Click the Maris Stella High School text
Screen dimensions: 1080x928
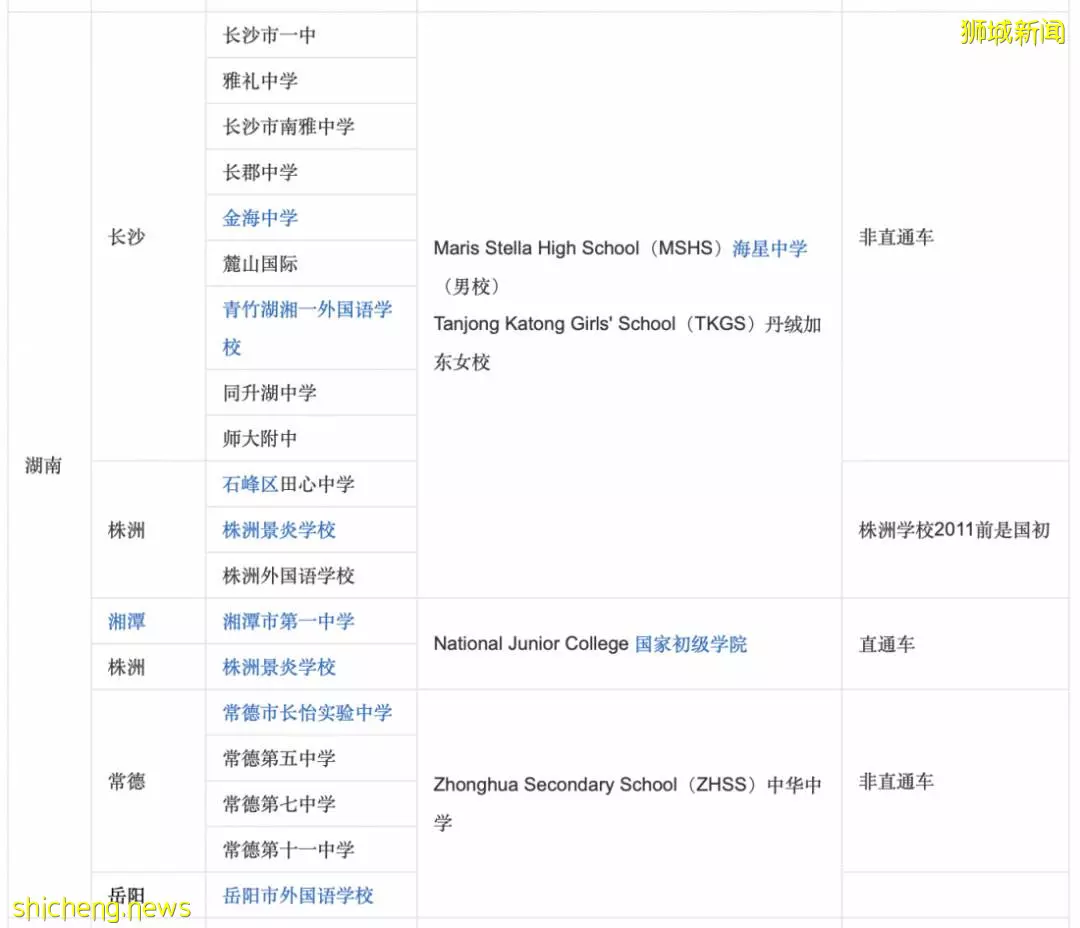point(537,248)
